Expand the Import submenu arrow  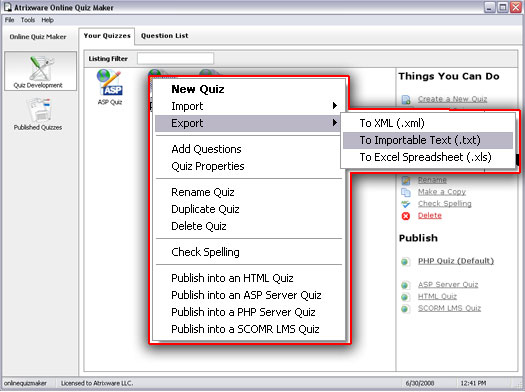334,106
